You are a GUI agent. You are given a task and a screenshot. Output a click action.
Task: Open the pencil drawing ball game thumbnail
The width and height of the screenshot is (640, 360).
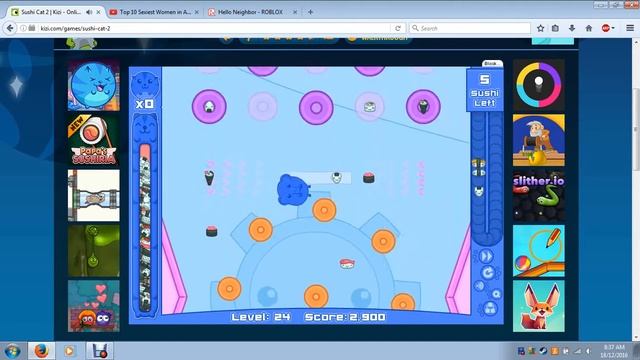coord(539,251)
